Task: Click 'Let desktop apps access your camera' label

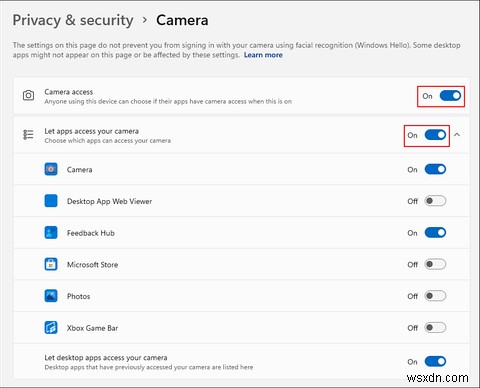Action: pyautogui.click(x=106, y=358)
